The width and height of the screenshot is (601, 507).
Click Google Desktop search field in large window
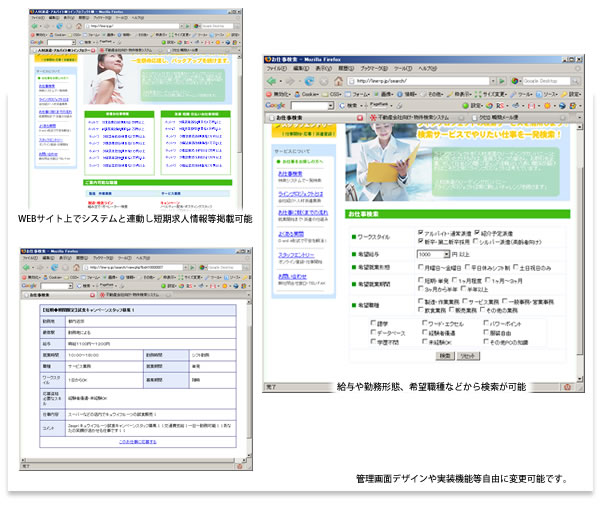coord(545,81)
